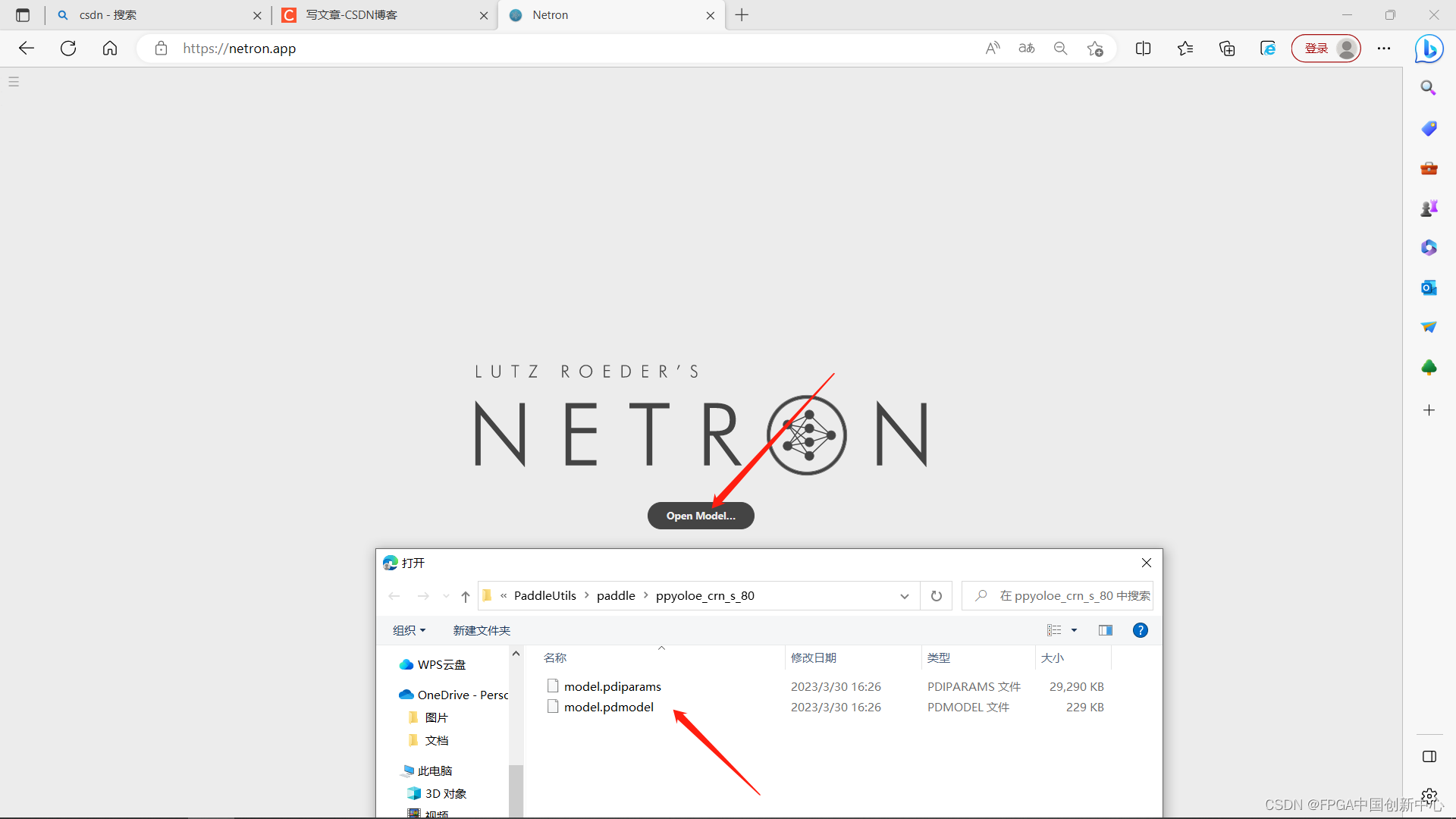Change the file view mode
The image size is (1456, 819).
click(1054, 630)
